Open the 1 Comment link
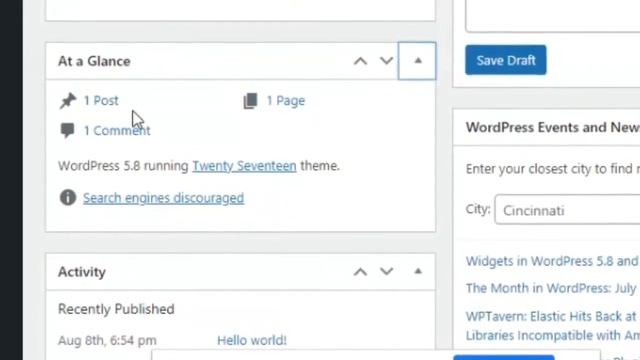The width and height of the screenshot is (640, 360). coord(117,131)
